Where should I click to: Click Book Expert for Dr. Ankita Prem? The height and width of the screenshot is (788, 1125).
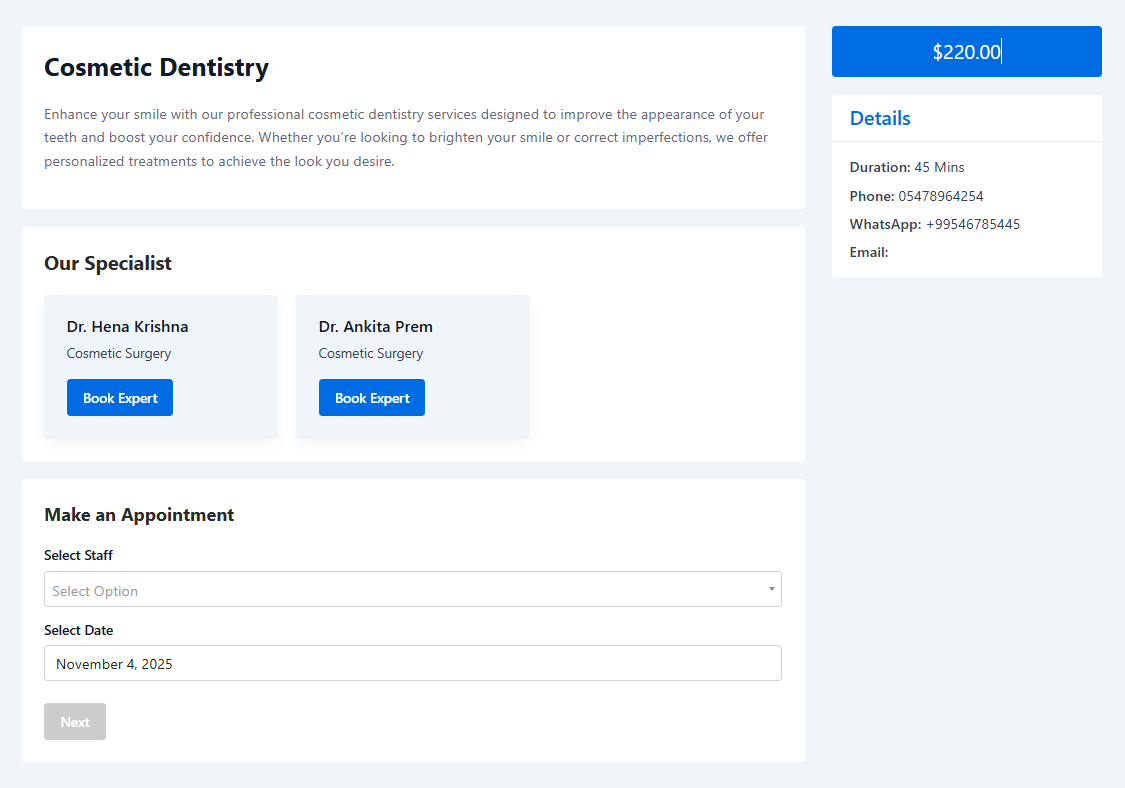[x=372, y=398]
